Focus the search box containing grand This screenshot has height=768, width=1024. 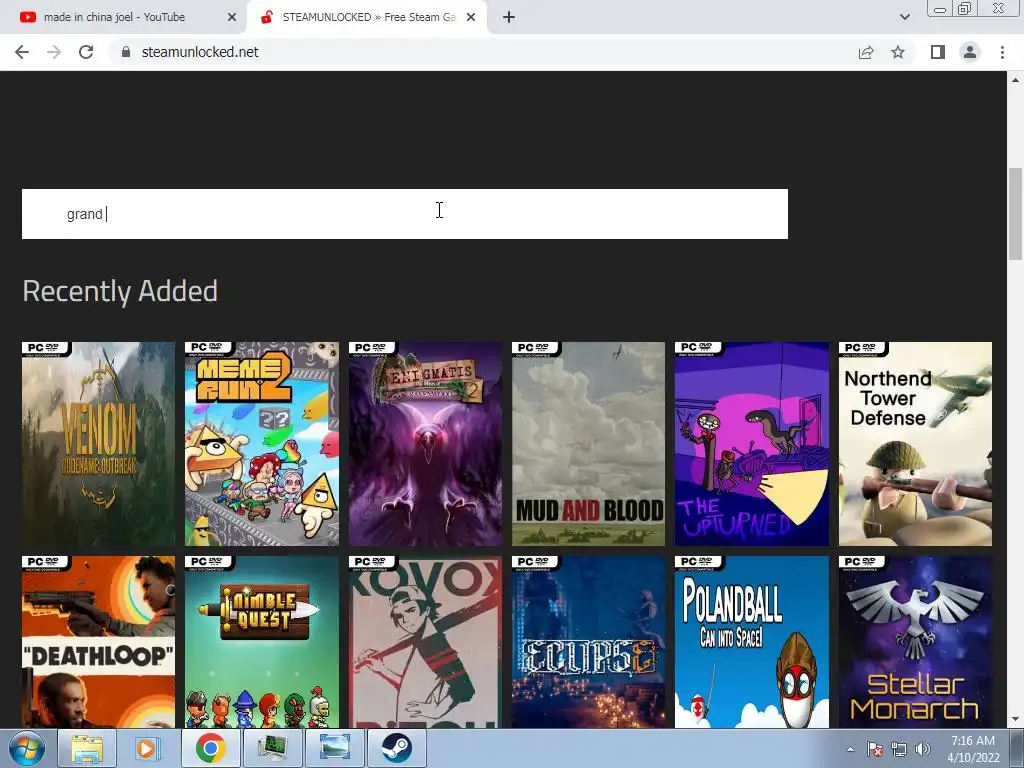(405, 214)
